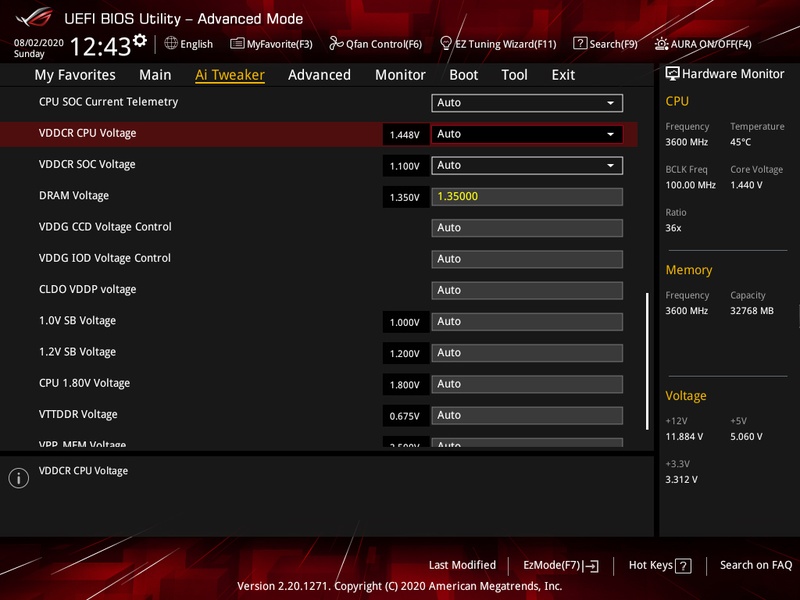Click the 08/02/2020 date text
The height and width of the screenshot is (600, 800).
click(x=39, y=43)
